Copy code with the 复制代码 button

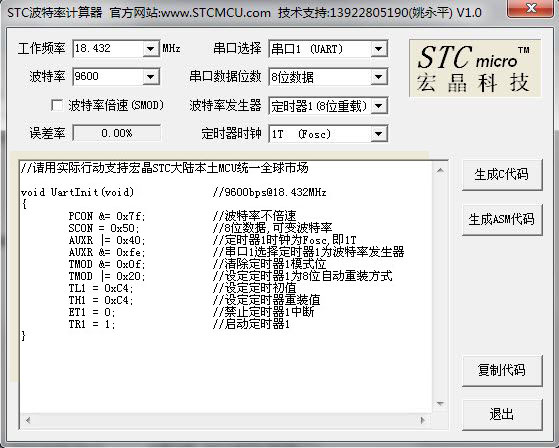coord(502,370)
